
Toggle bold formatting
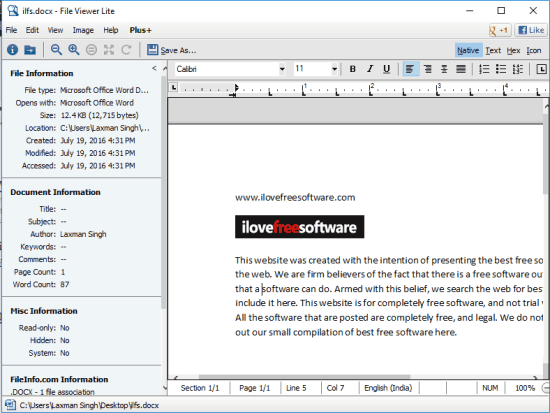tap(353, 69)
